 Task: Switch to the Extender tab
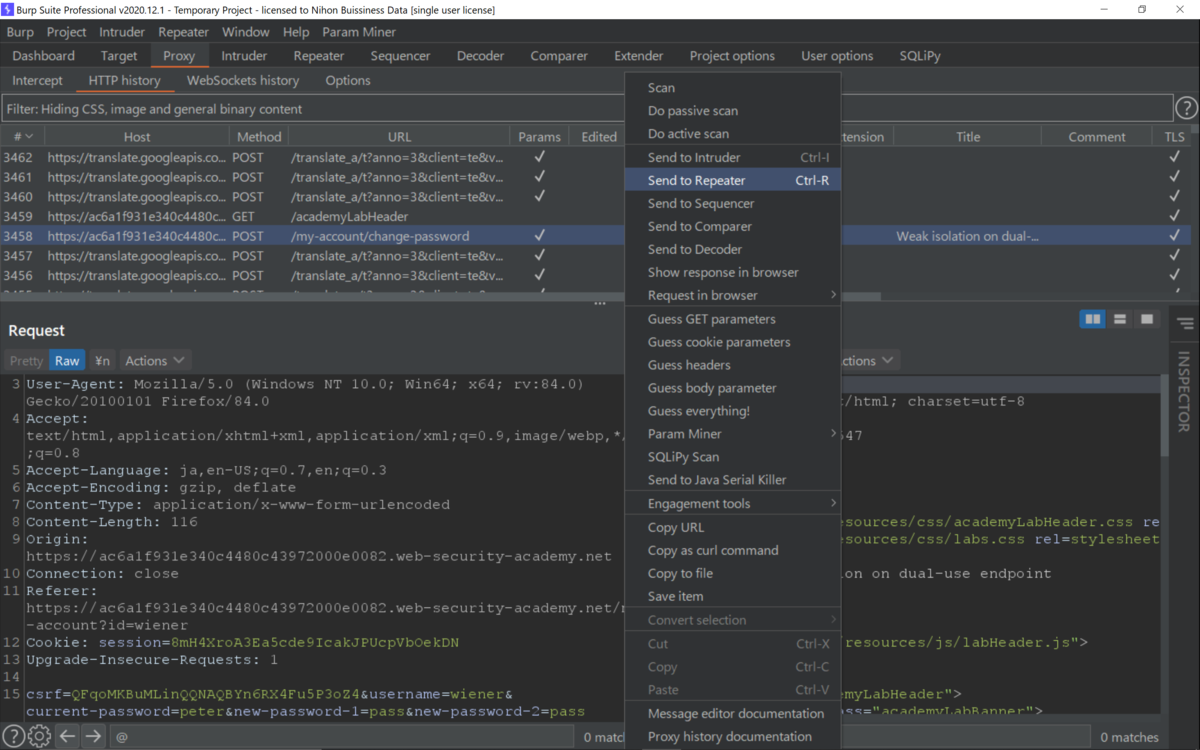(639, 56)
